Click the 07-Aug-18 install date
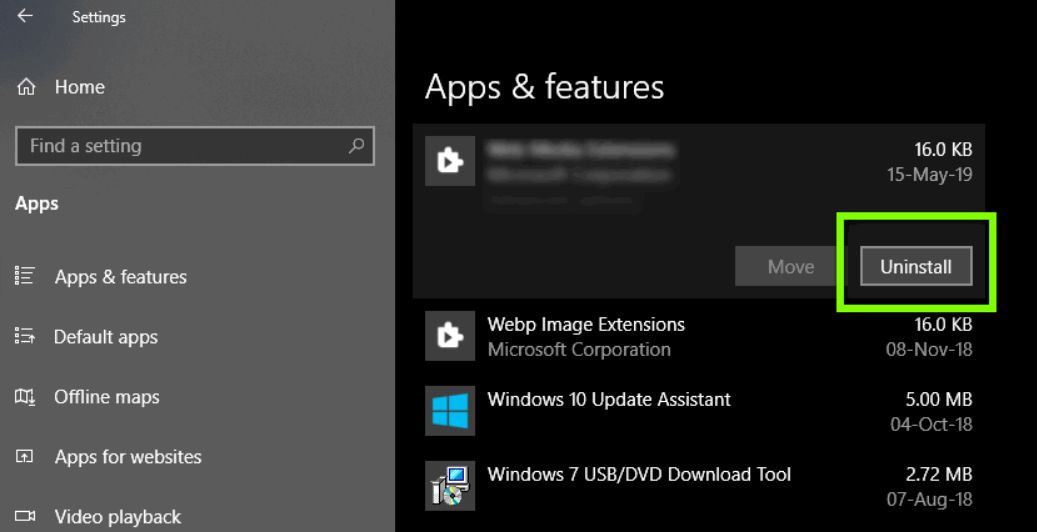 click(x=929, y=499)
